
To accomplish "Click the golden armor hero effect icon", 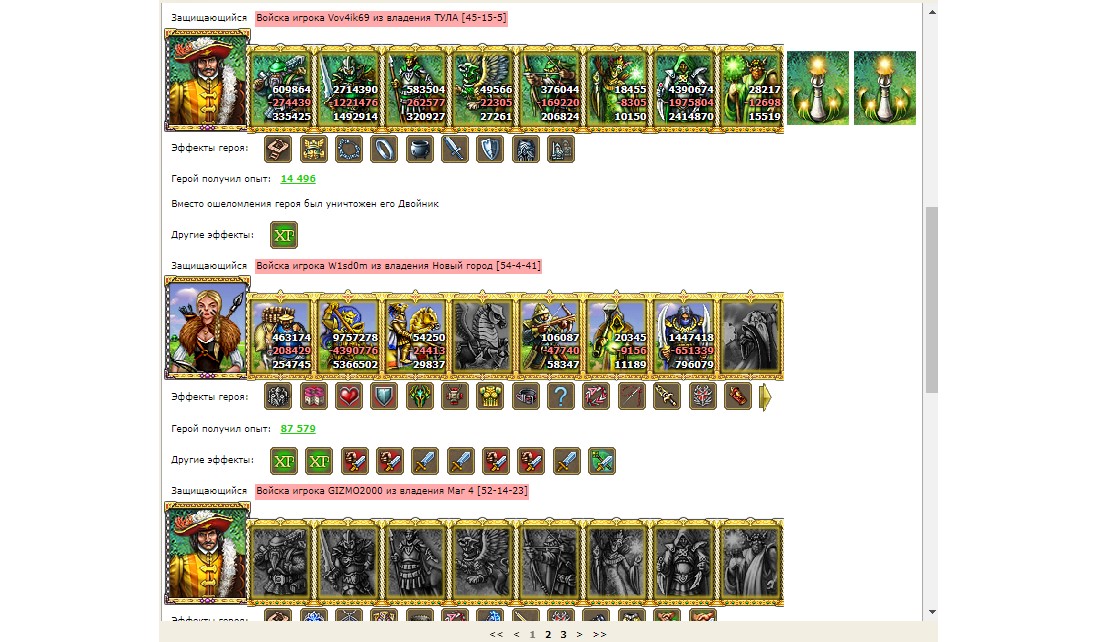I will 490,397.
